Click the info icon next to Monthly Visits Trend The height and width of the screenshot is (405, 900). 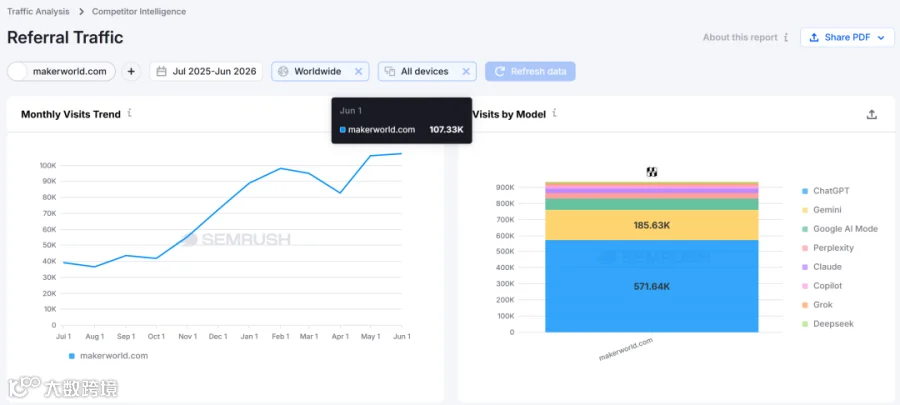pos(130,113)
